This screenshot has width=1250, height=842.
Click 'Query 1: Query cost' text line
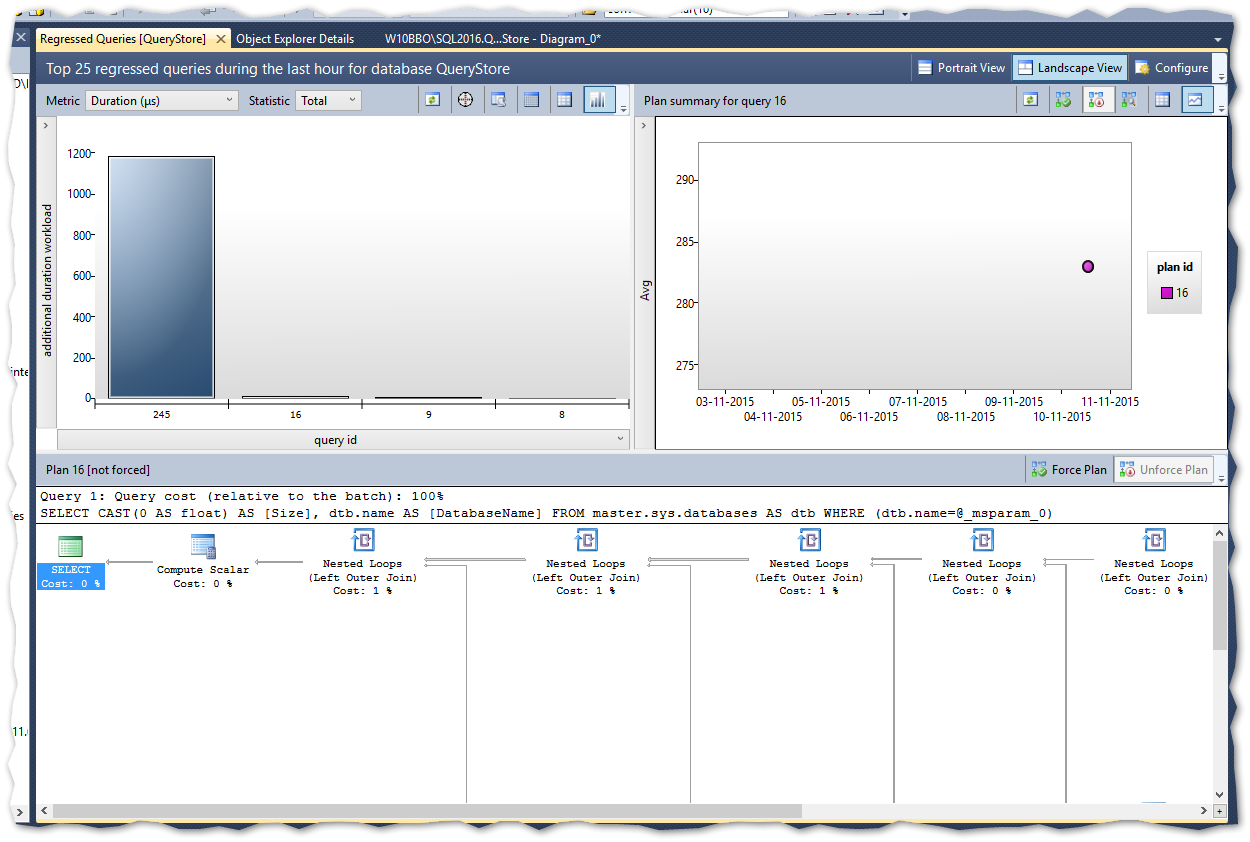(x=242, y=496)
